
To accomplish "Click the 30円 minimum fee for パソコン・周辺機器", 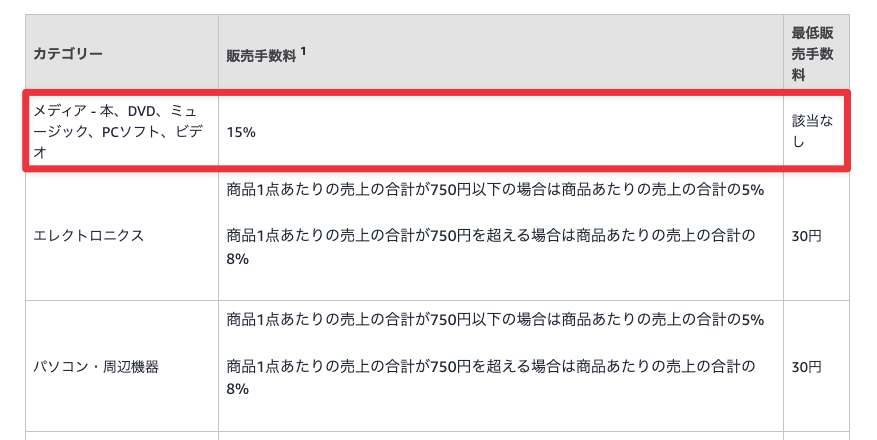I will click(x=808, y=366).
